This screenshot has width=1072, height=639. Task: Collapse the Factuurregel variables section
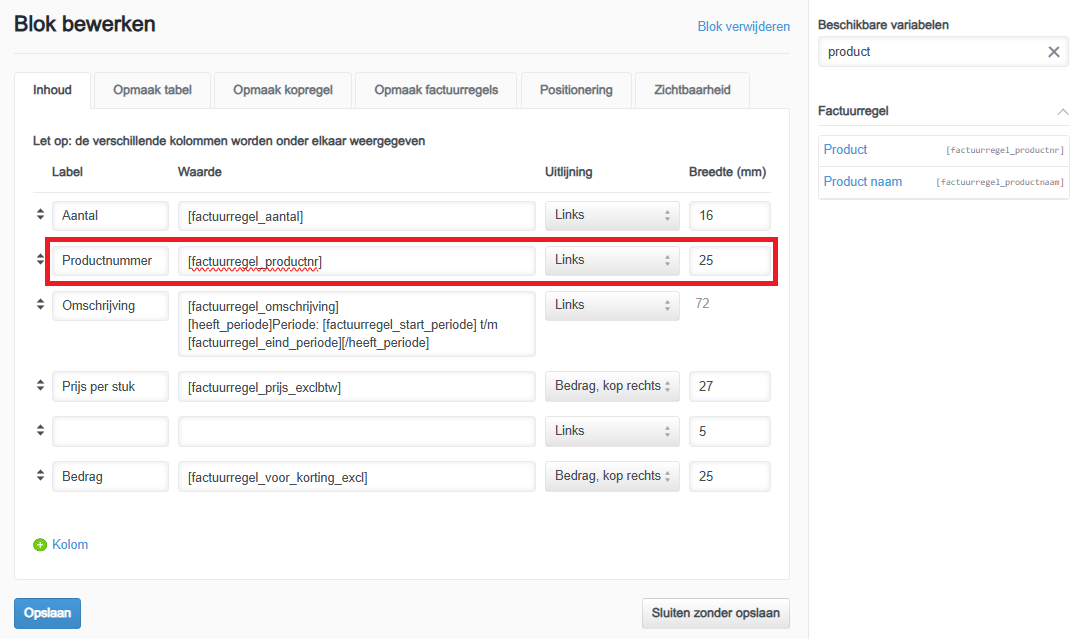pyautogui.click(x=1061, y=111)
